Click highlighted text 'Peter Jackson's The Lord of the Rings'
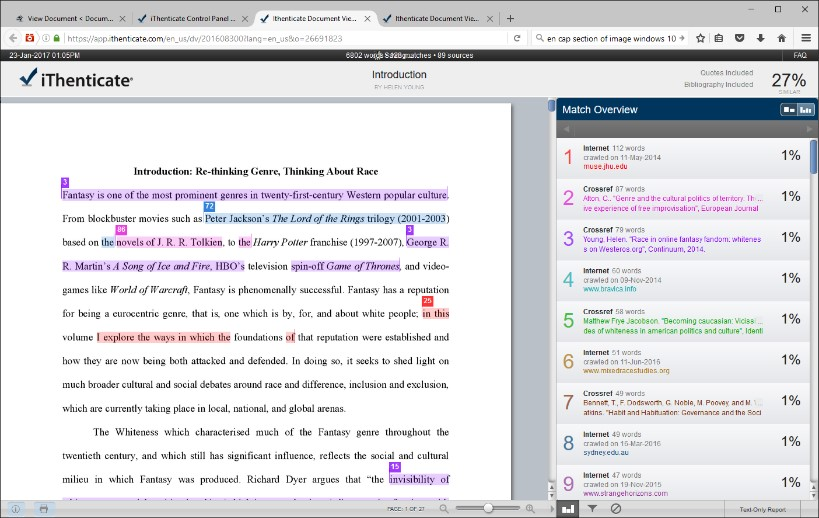 pyautogui.click(x=285, y=219)
